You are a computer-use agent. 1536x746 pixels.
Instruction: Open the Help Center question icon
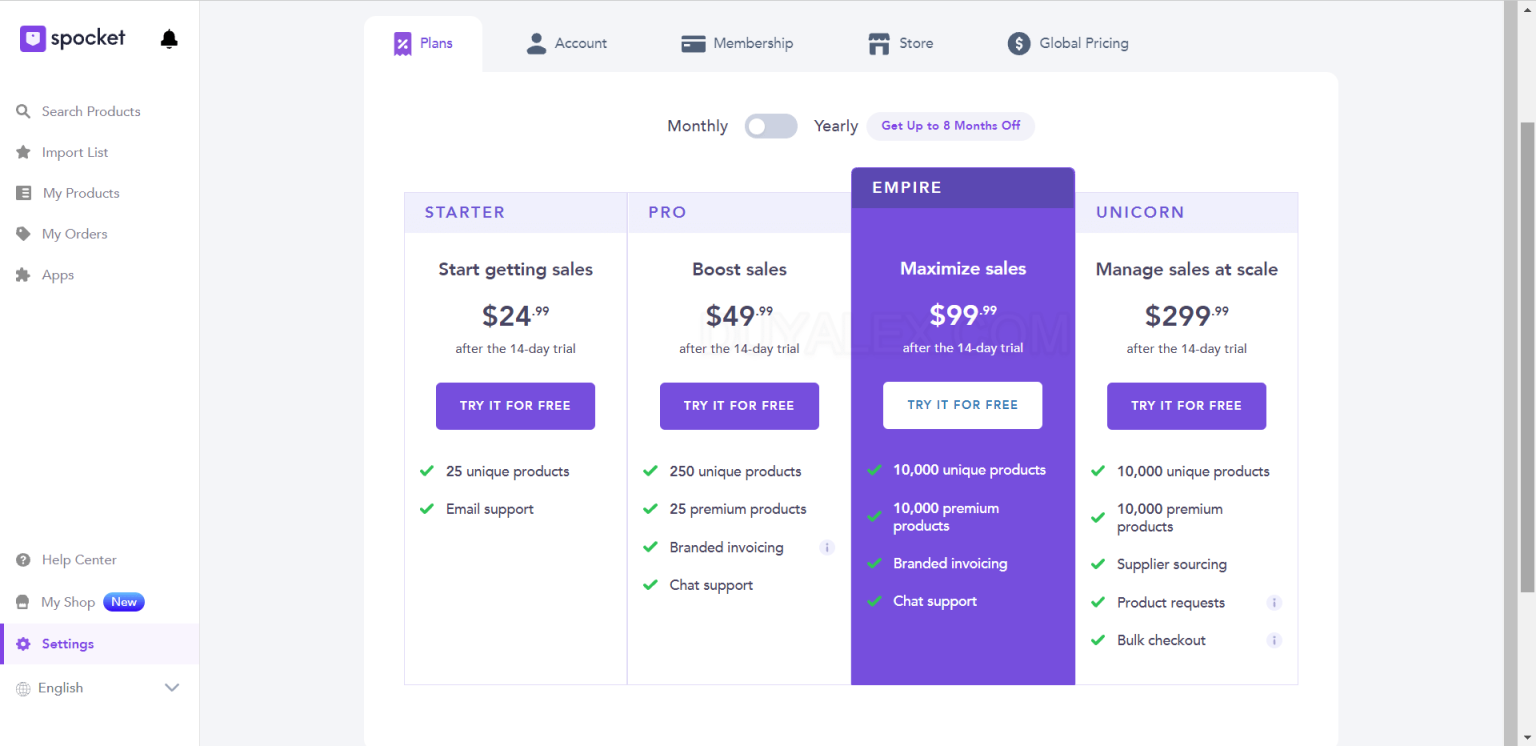pos(23,560)
